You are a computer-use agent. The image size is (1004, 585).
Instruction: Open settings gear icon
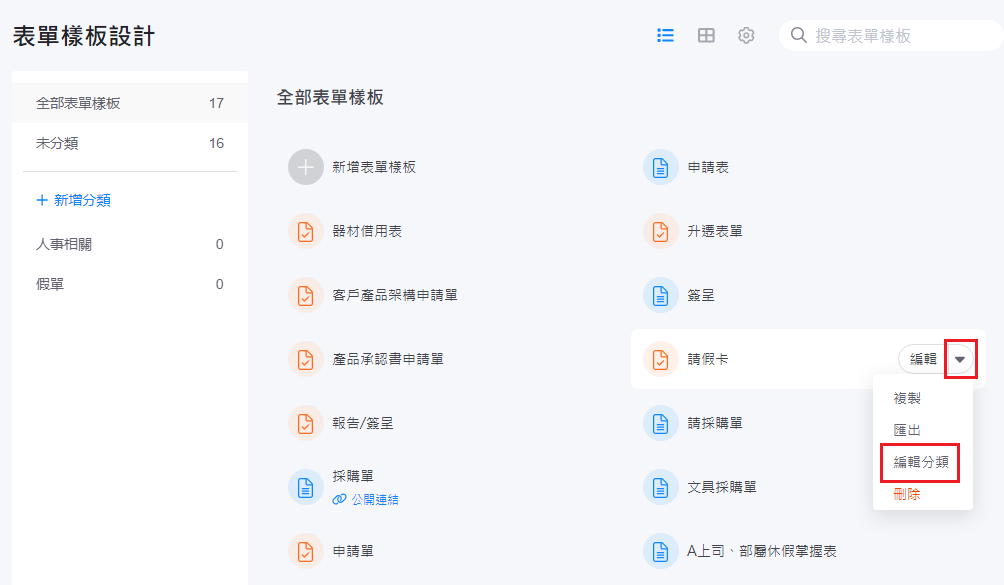pos(746,35)
